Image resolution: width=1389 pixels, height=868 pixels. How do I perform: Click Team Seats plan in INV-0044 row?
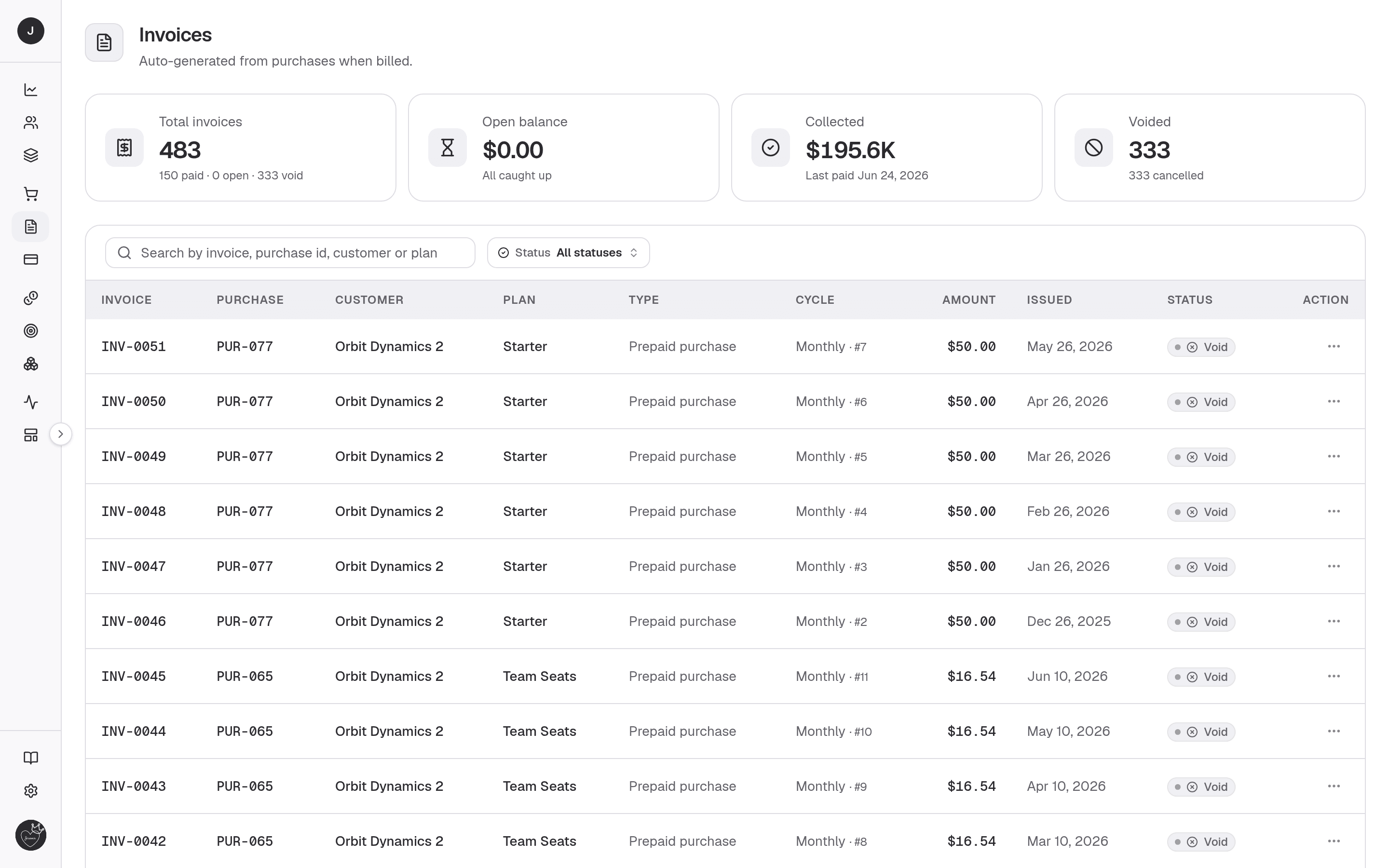click(x=540, y=732)
